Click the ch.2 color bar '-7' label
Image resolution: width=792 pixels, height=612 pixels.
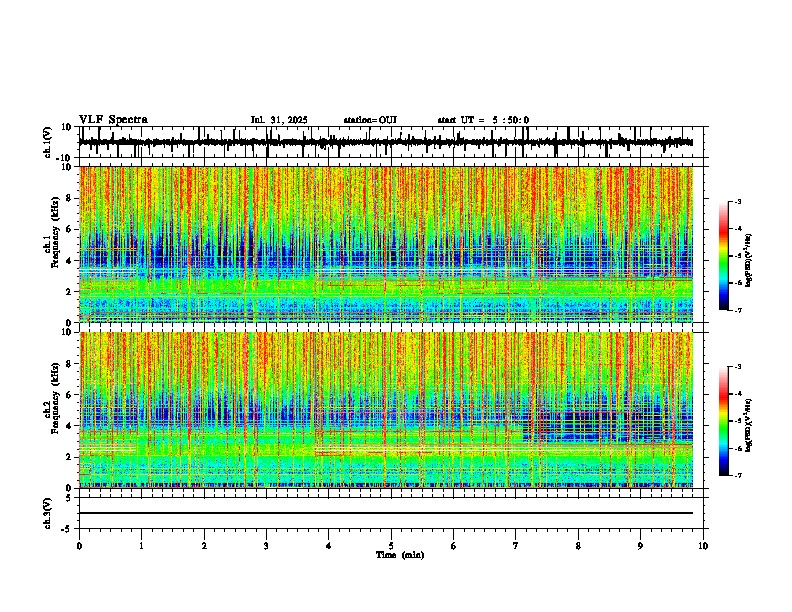(x=737, y=475)
